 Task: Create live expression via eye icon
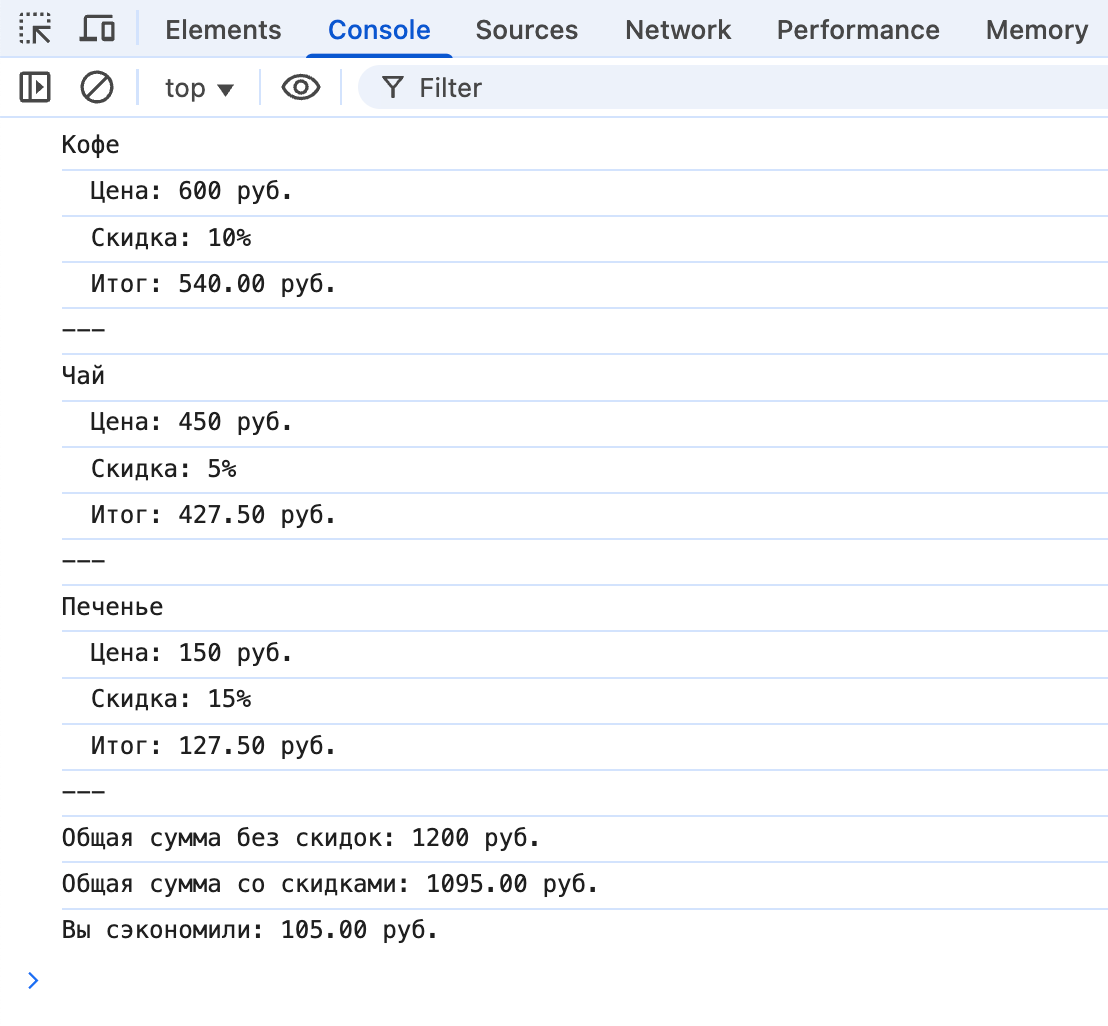(300, 88)
